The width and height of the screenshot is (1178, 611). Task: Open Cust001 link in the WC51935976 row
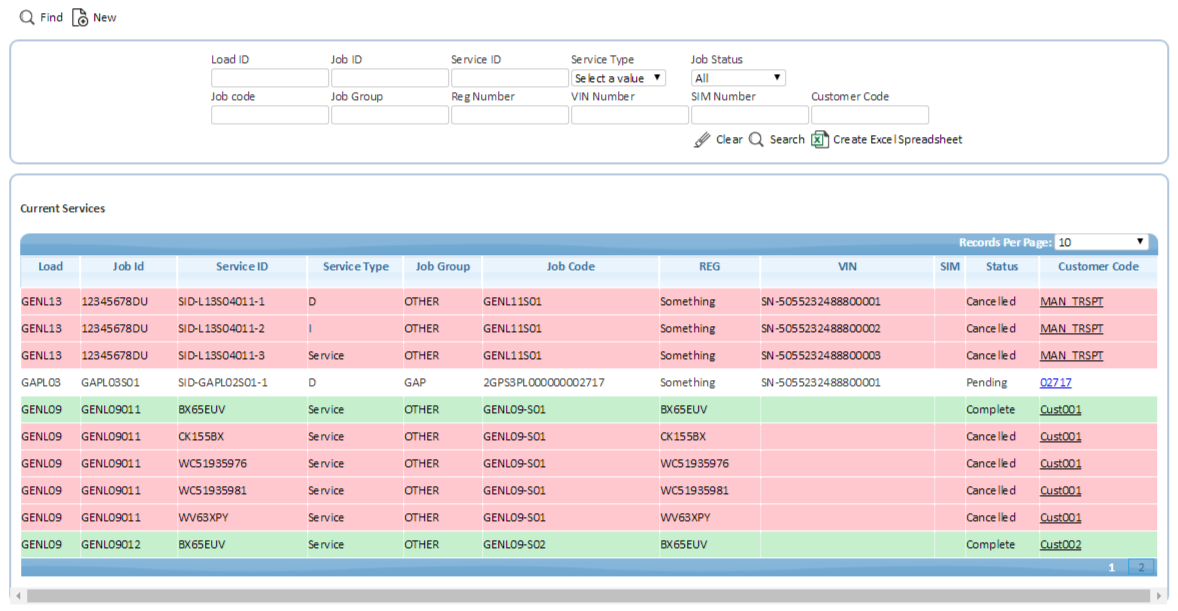click(x=1061, y=464)
